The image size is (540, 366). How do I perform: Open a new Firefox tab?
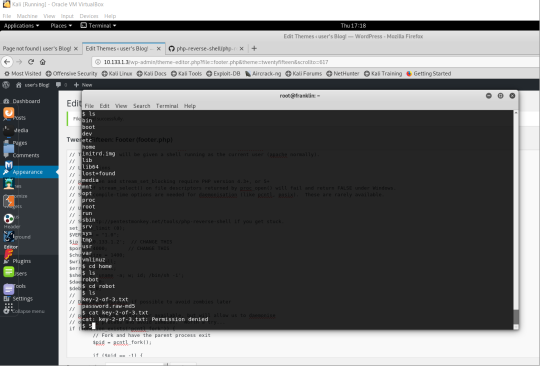254,49
